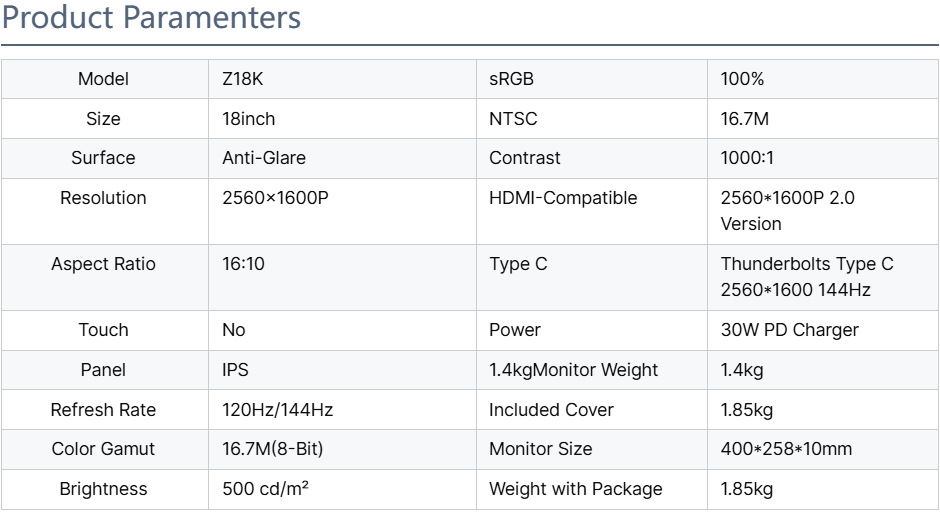This screenshot has height=519, width=940.
Task: Select the 30W PD Charger value
Action: (789, 330)
